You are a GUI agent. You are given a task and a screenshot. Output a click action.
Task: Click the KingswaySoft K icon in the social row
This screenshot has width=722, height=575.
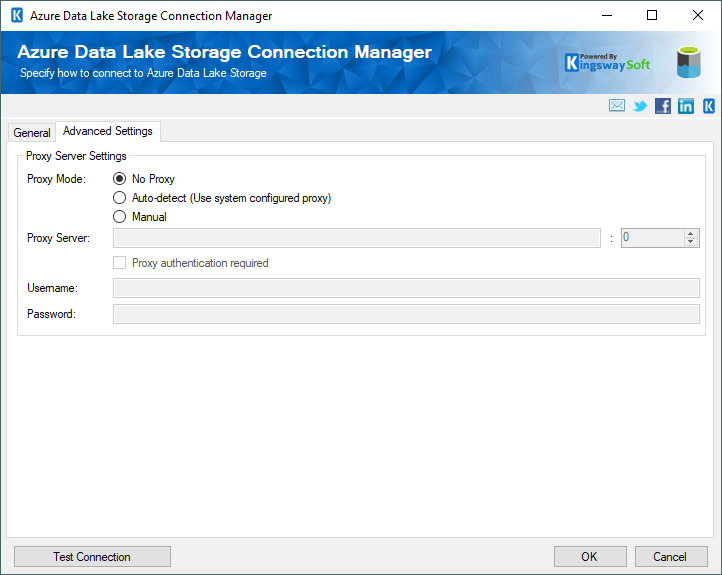709,106
